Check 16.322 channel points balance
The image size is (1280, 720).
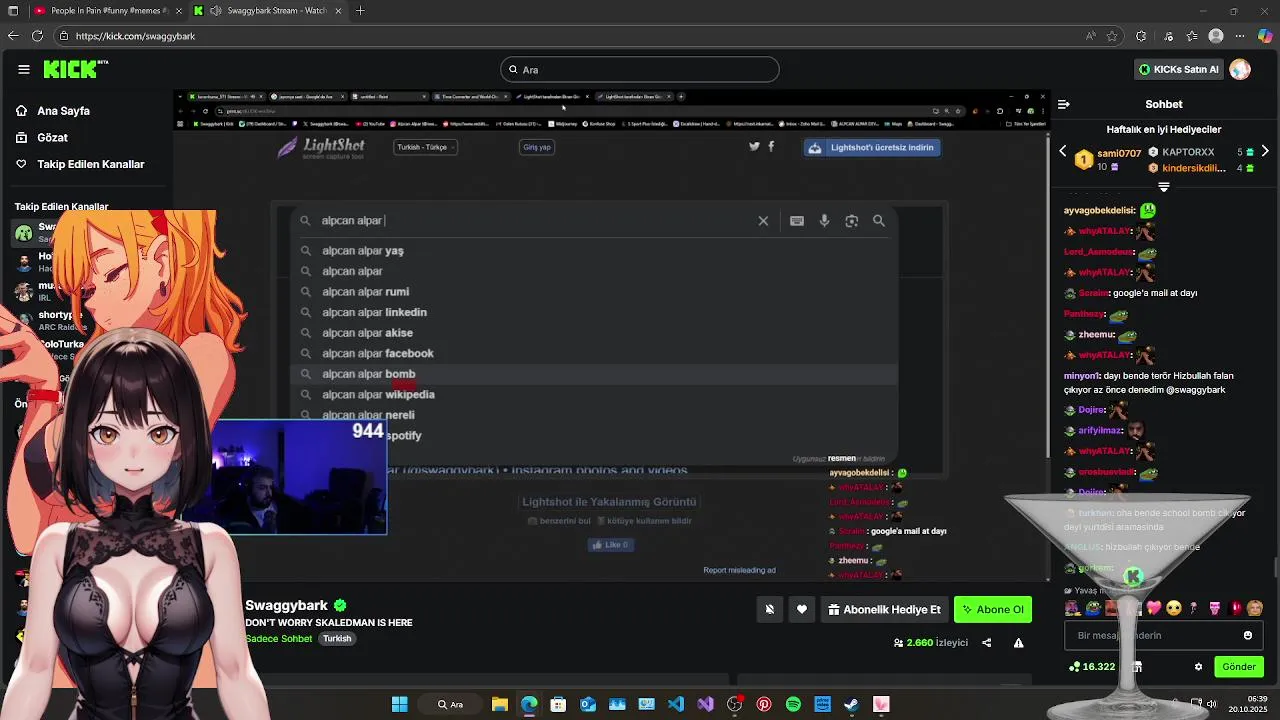coord(1092,667)
